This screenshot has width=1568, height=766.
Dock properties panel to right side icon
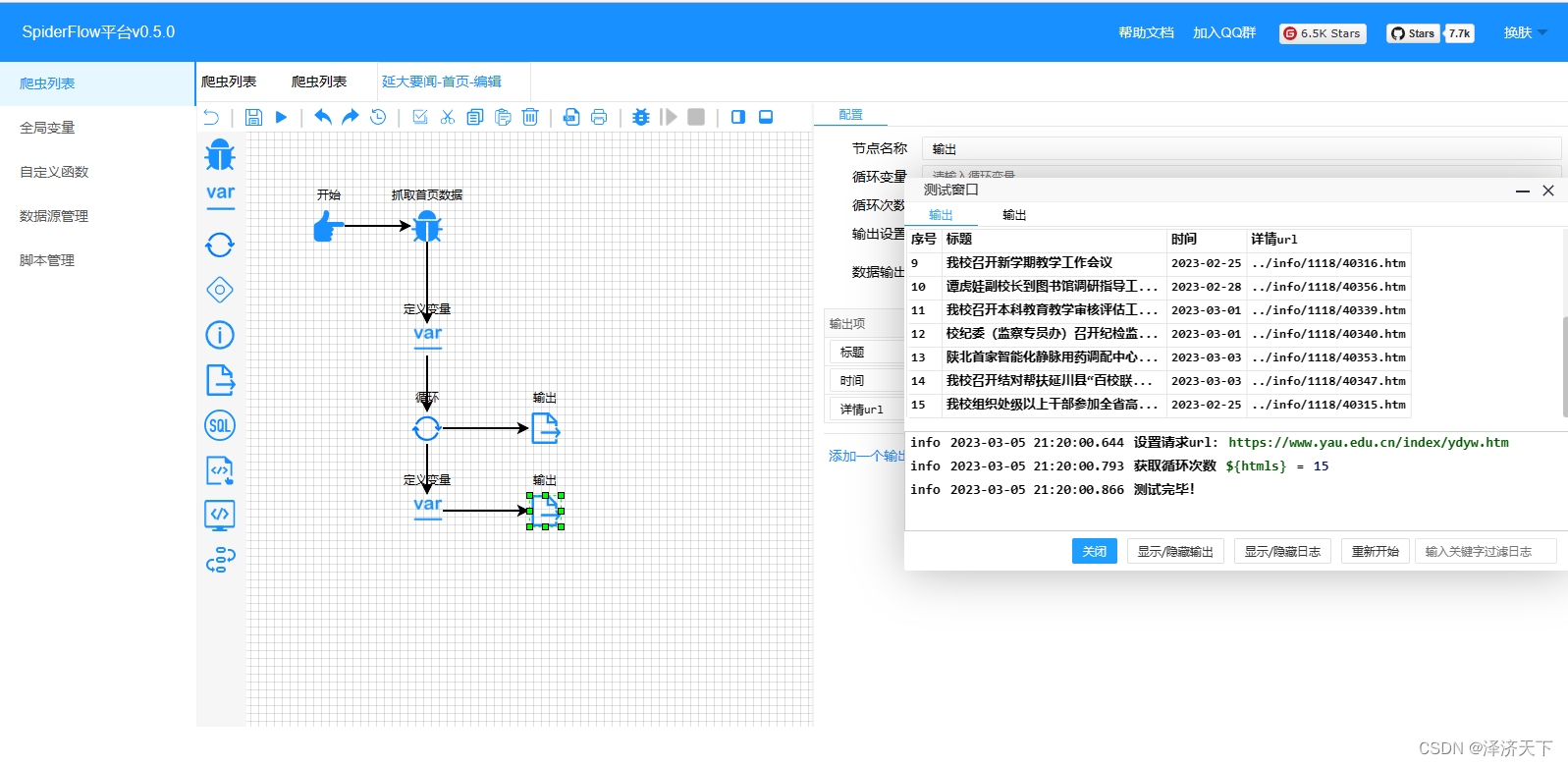[738, 117]
